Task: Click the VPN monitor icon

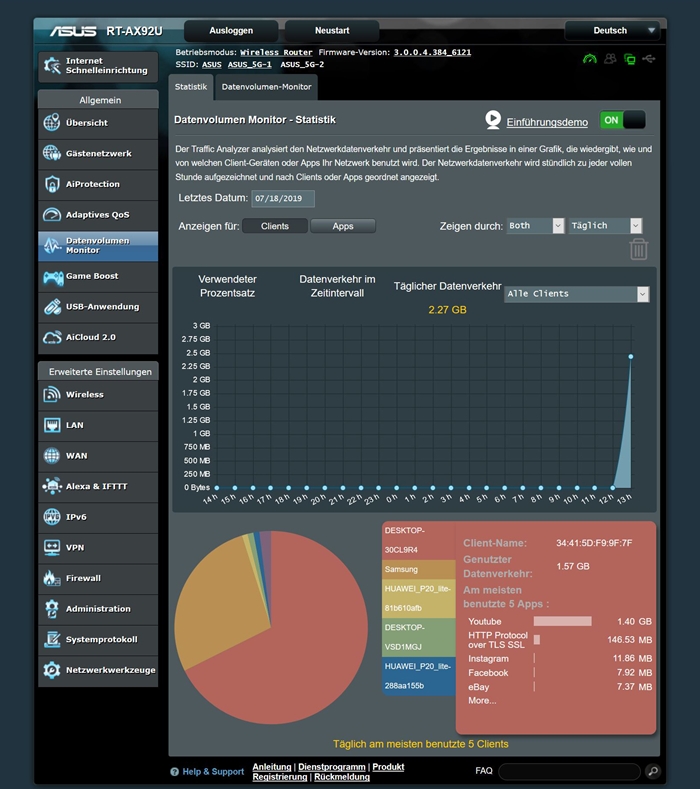Action: tap(52, 547)
